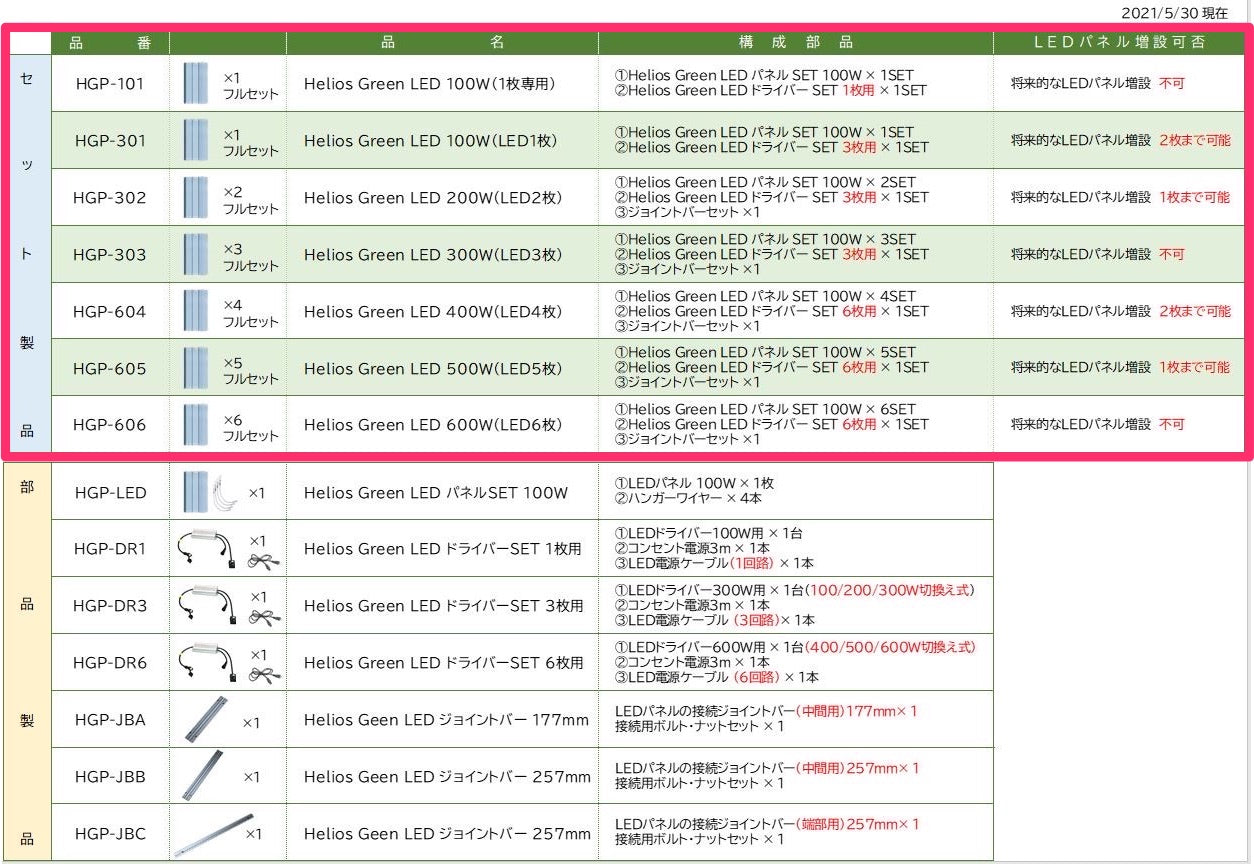Viewport: 1254px width, 864px height.
Task: Click the LEDパネル増設可否 column header
Action: (x=1119, y=43)
